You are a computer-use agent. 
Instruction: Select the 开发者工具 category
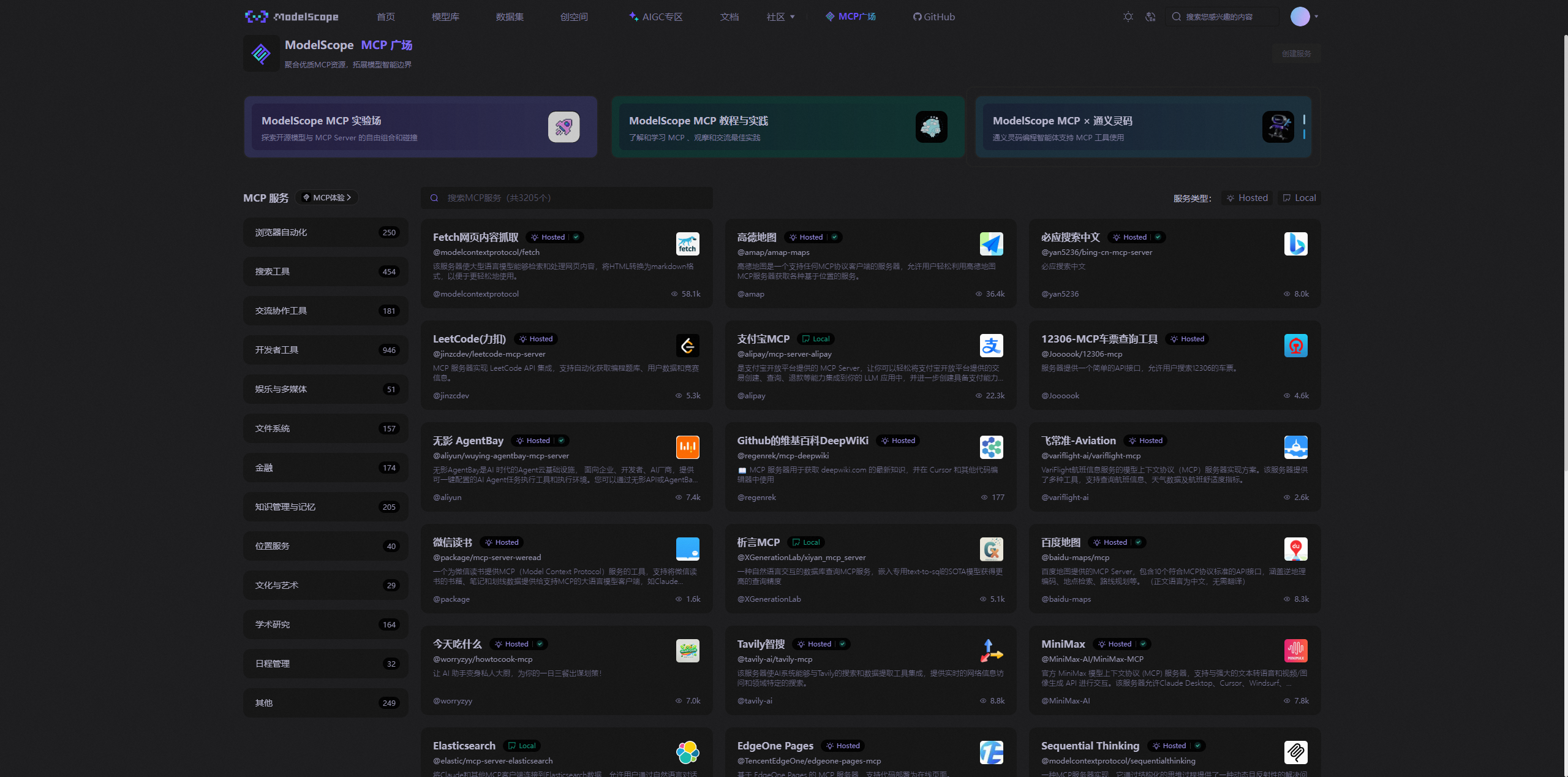[326, 350]
